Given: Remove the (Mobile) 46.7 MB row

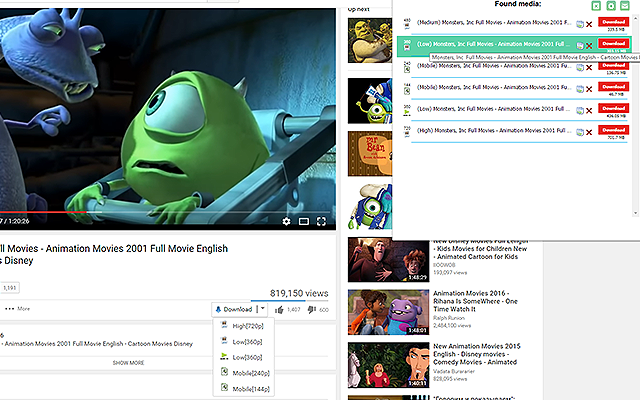Looking at the screenshot, I should point(589,89).
